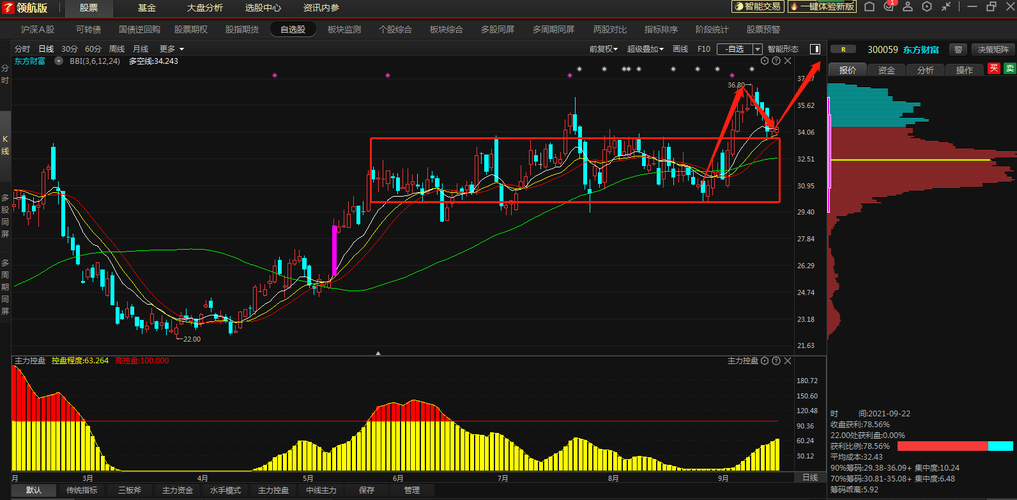Open main chart help question icon

point(776,61)
